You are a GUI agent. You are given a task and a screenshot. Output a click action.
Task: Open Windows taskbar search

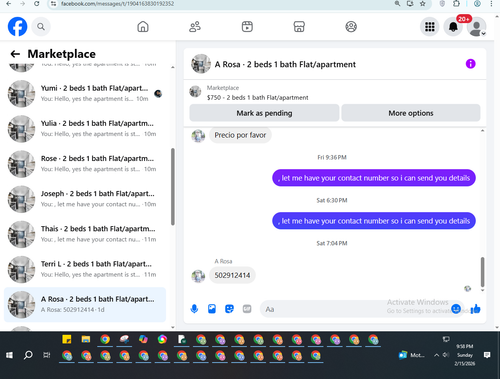pos(28,355)
